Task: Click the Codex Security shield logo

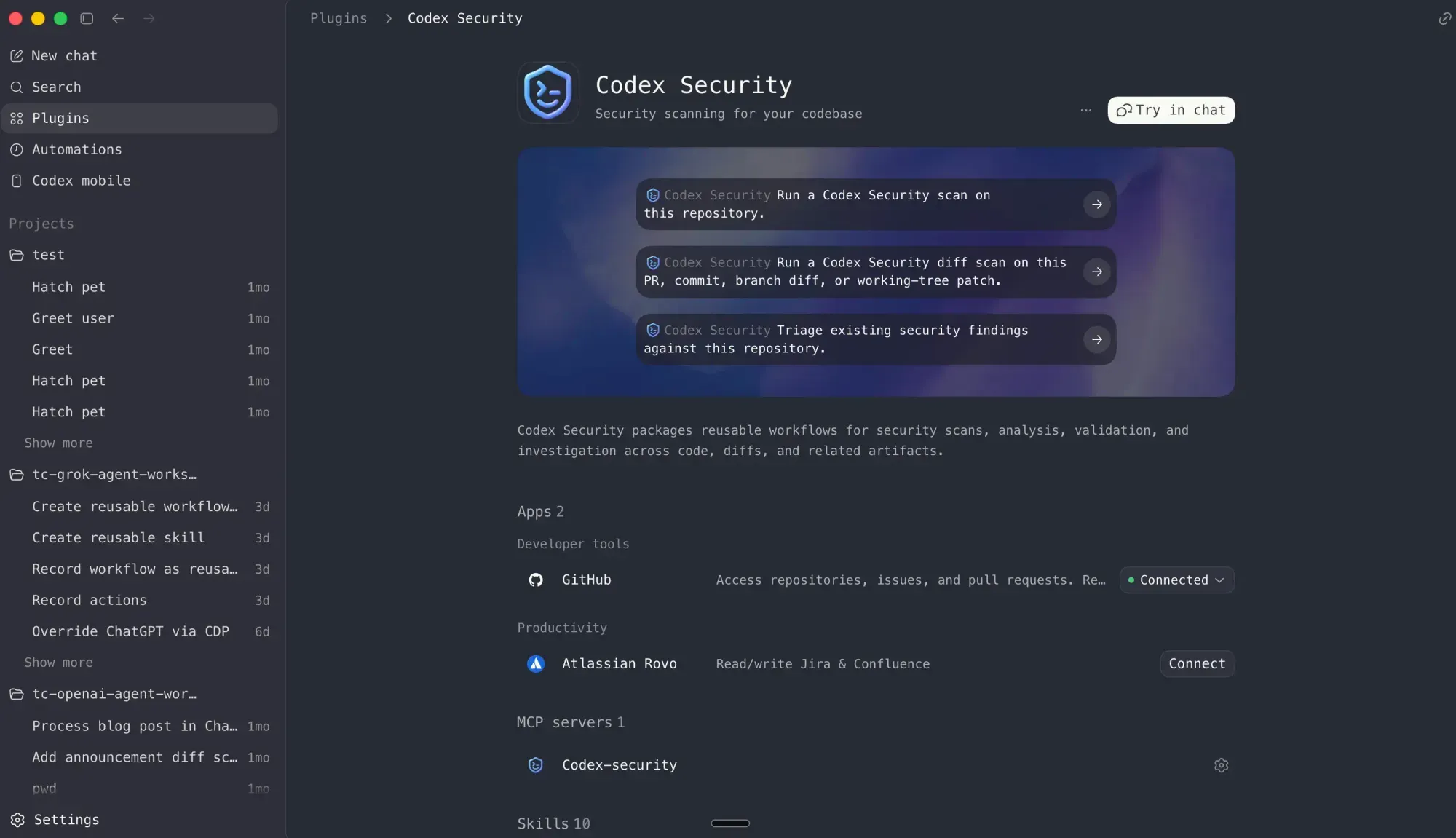Action: click(x=548, y=92)
